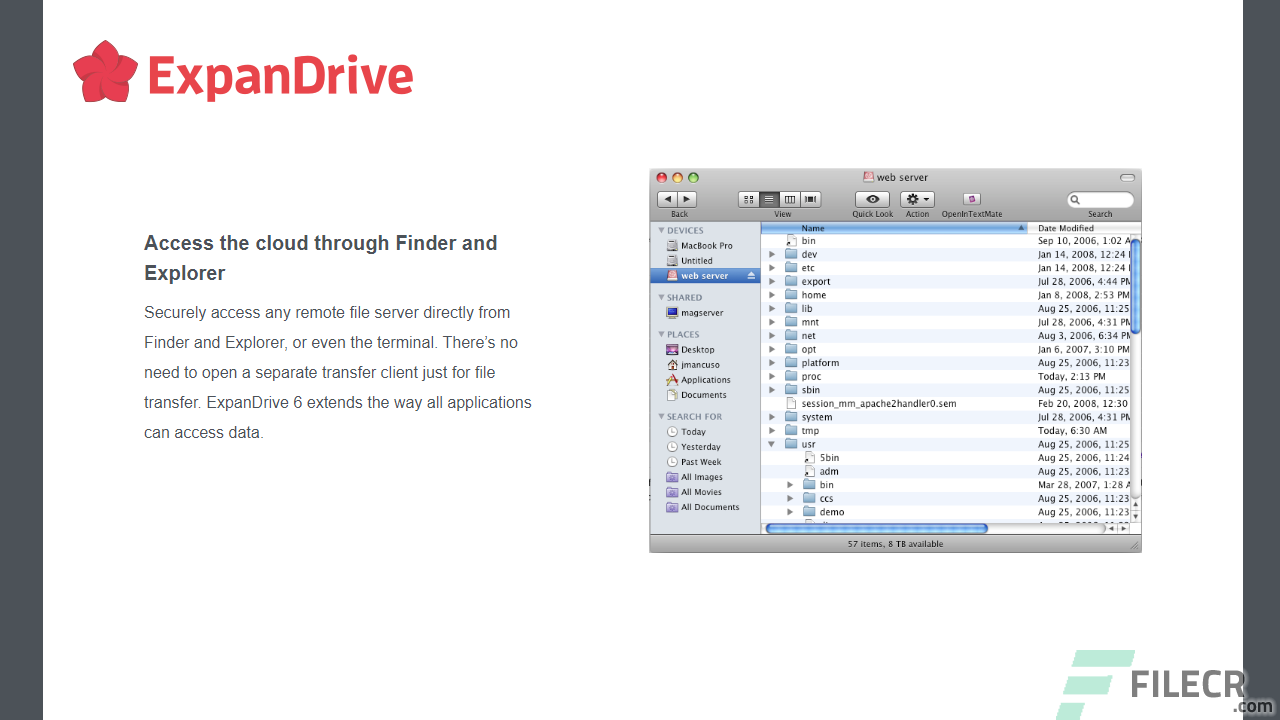Click the vertical scrollbar thumb
This screenshot has width=1280, height=720.
point(1135,287)
